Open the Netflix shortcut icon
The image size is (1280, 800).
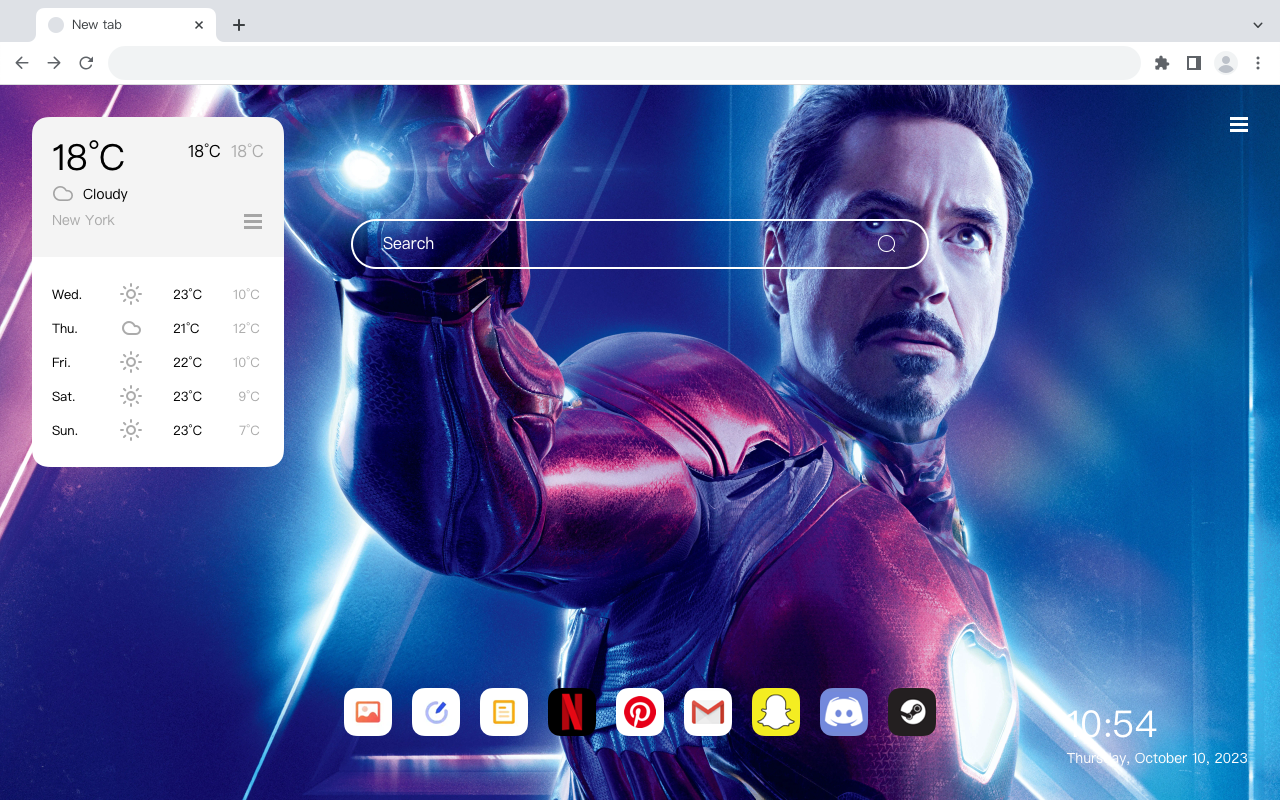click(572, 712)
